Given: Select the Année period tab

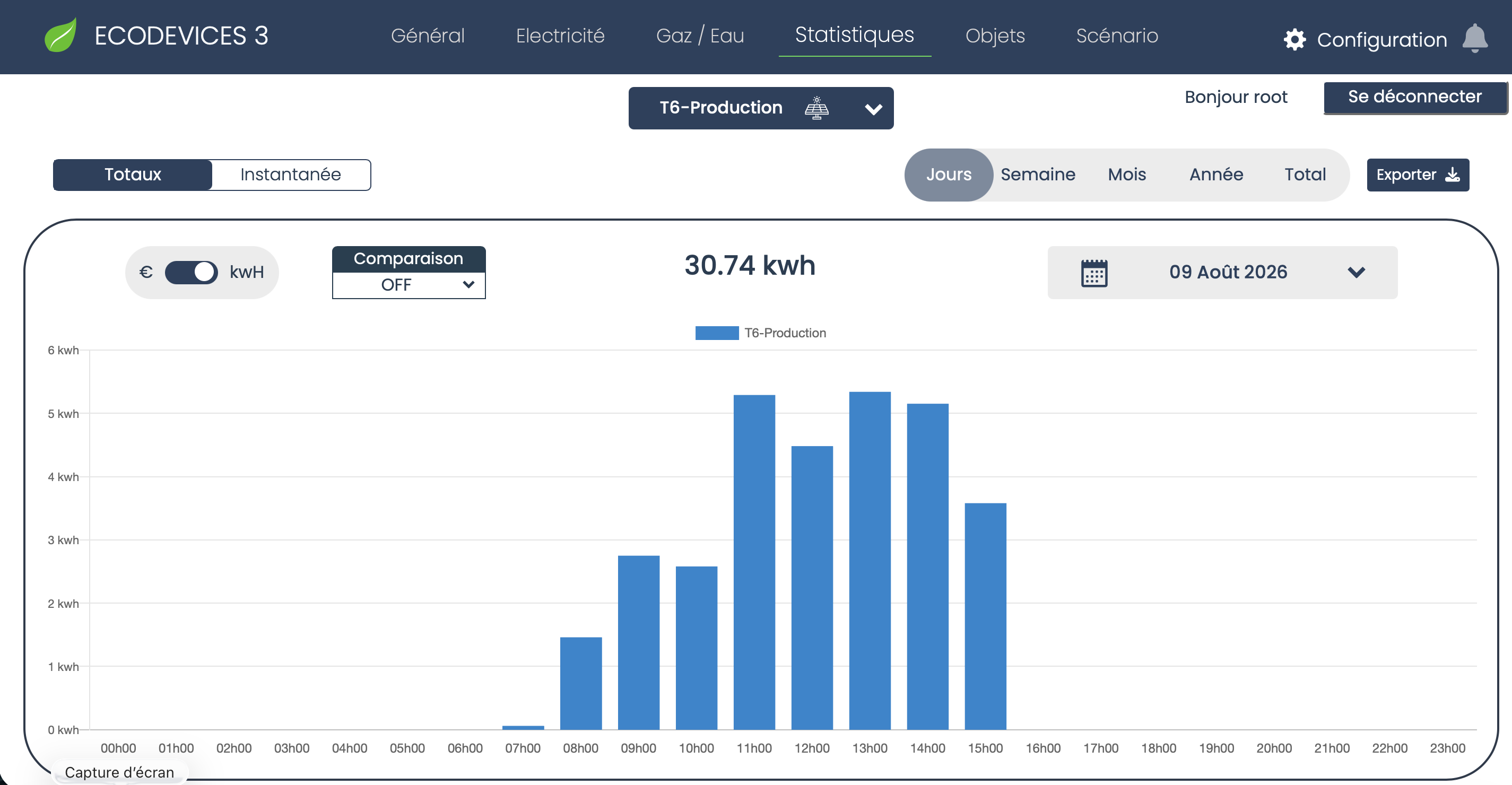Looking at the screenshot, I should 1216,175.
